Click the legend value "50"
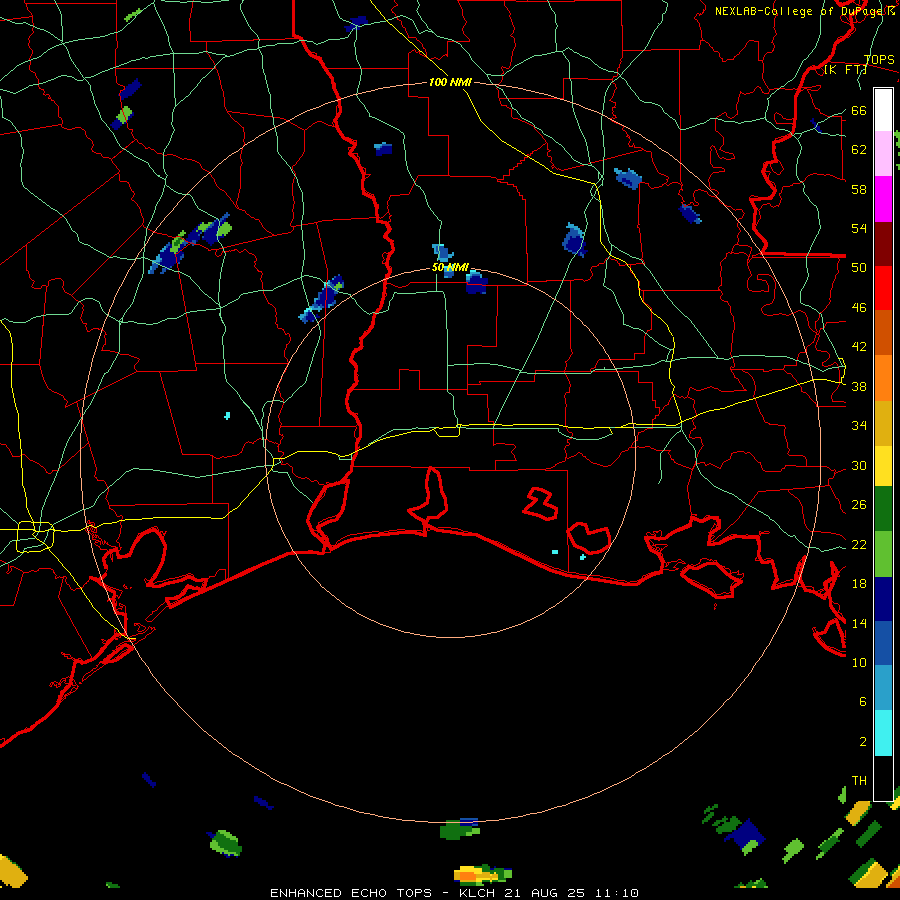The width and height of the screenshot is (900, 900). point(859,267)
